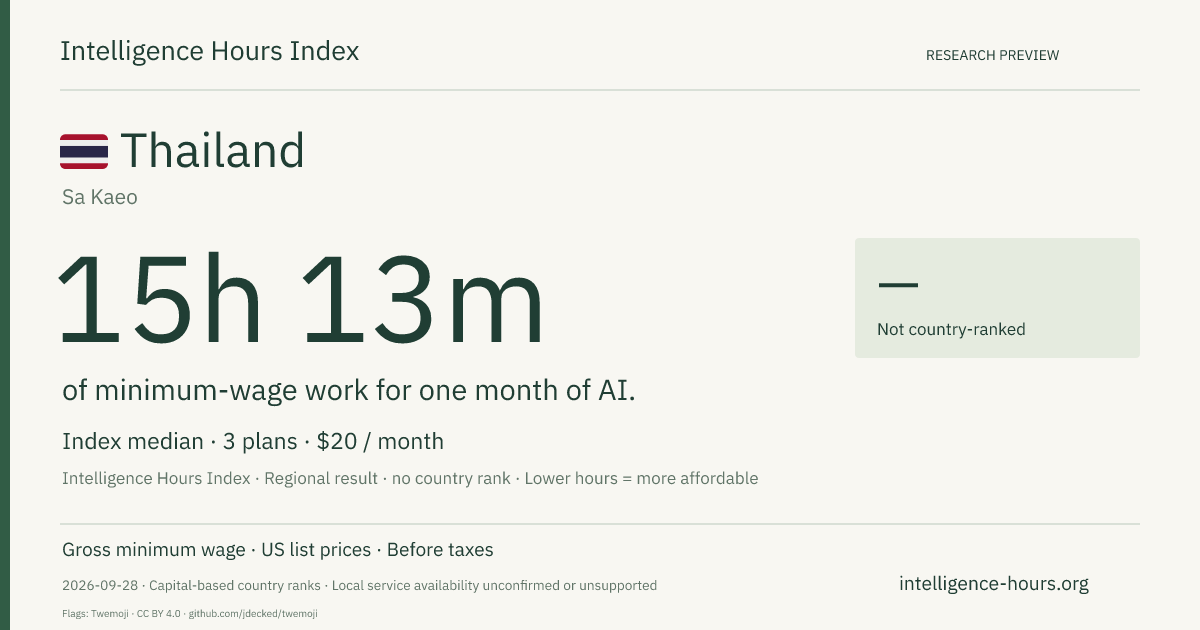Click the github.com/jdecked/twemoji link
This screenshot has height=630, width=1200.
pyautogui.click(x=253, y=613)
